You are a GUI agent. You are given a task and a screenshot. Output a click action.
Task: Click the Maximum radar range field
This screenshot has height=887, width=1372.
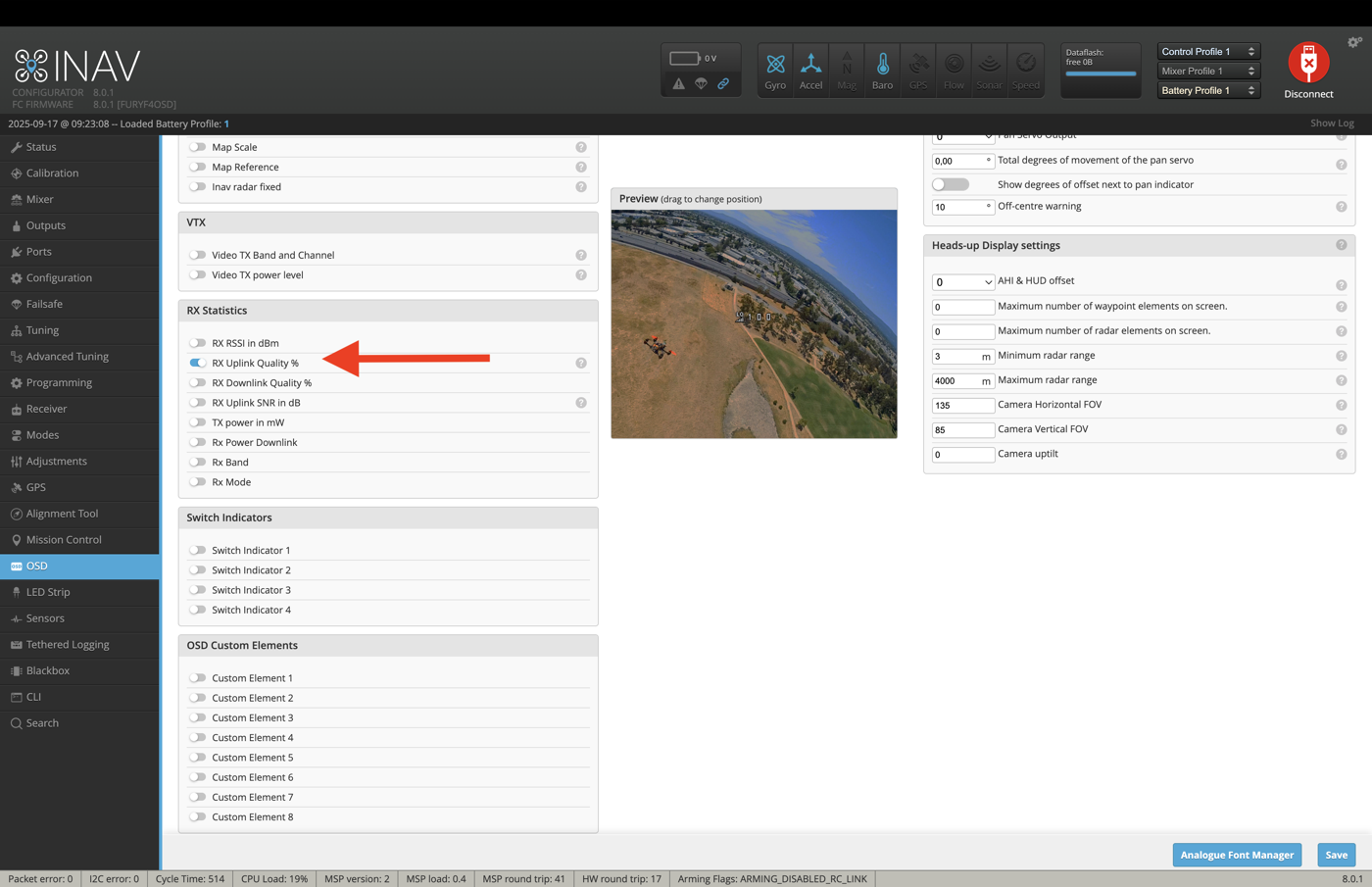[x=963, y=380]
